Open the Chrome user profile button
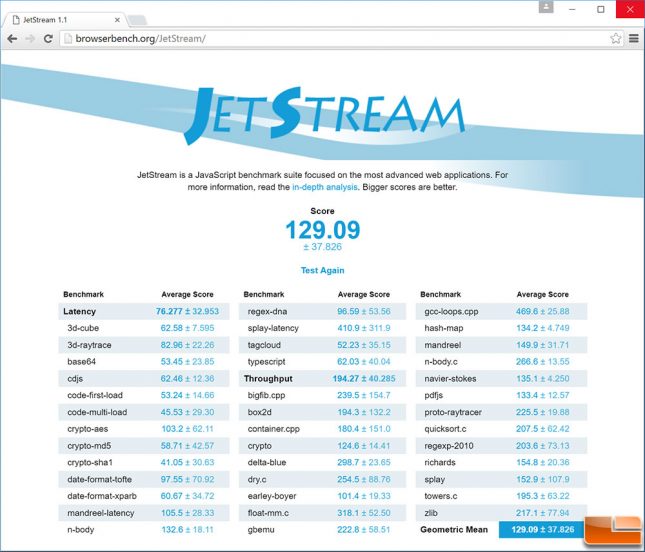 click(546, 7)
